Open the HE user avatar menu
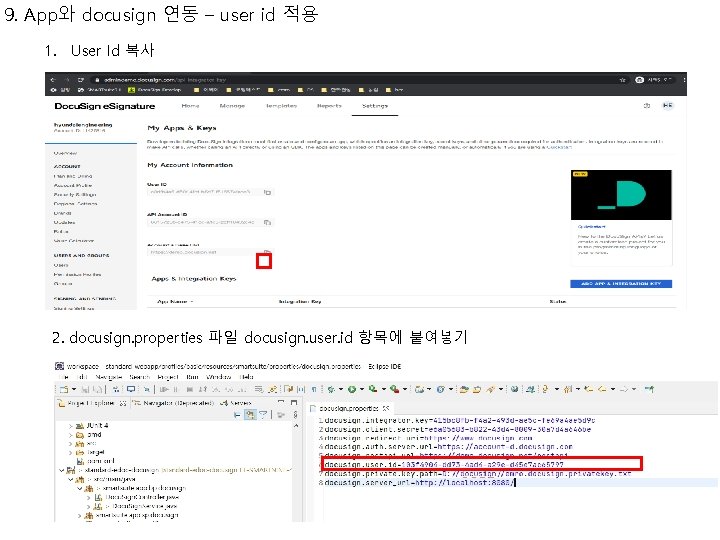The image size is (720, 540). pyautogui.click(x=667, y=106)
